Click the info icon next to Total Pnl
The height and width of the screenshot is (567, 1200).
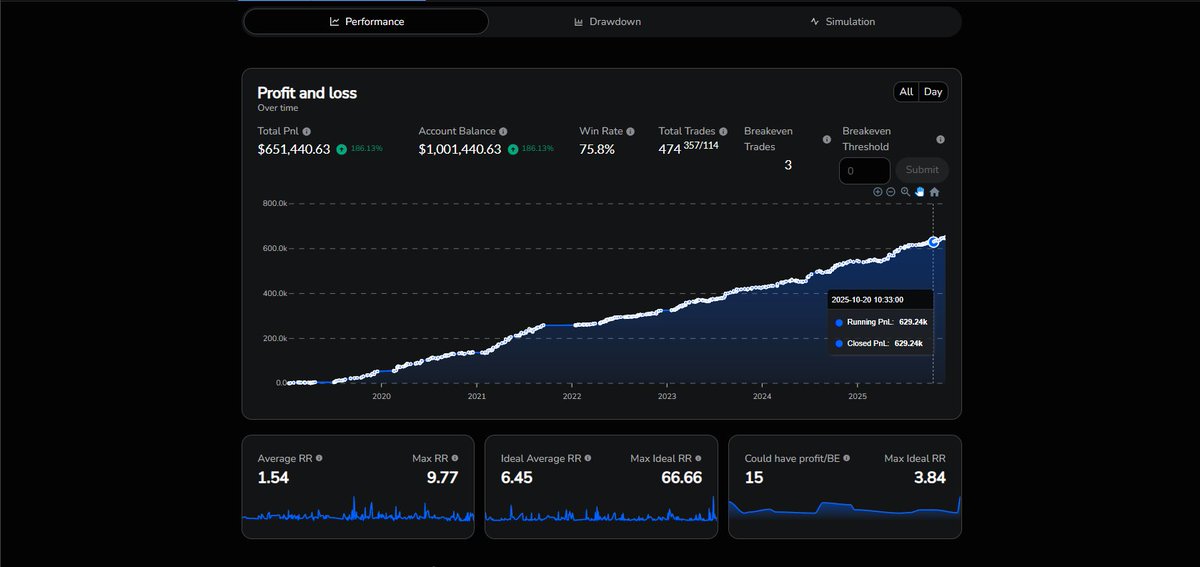[307, 131]
